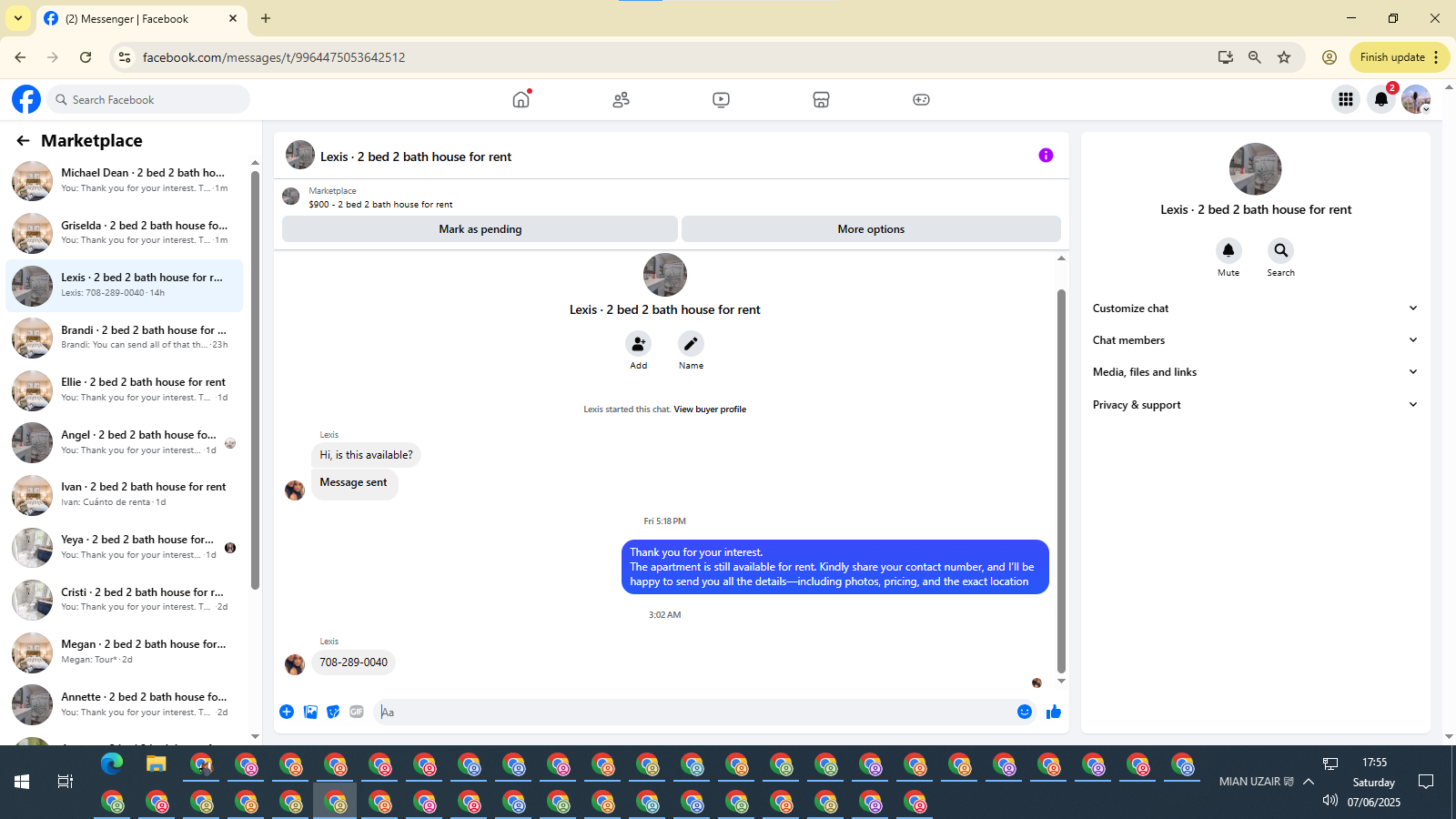Open the emoji picker in message box
Image resolution: width=1456 pixels, height=819 pixels.
[x=1025, y=712]
